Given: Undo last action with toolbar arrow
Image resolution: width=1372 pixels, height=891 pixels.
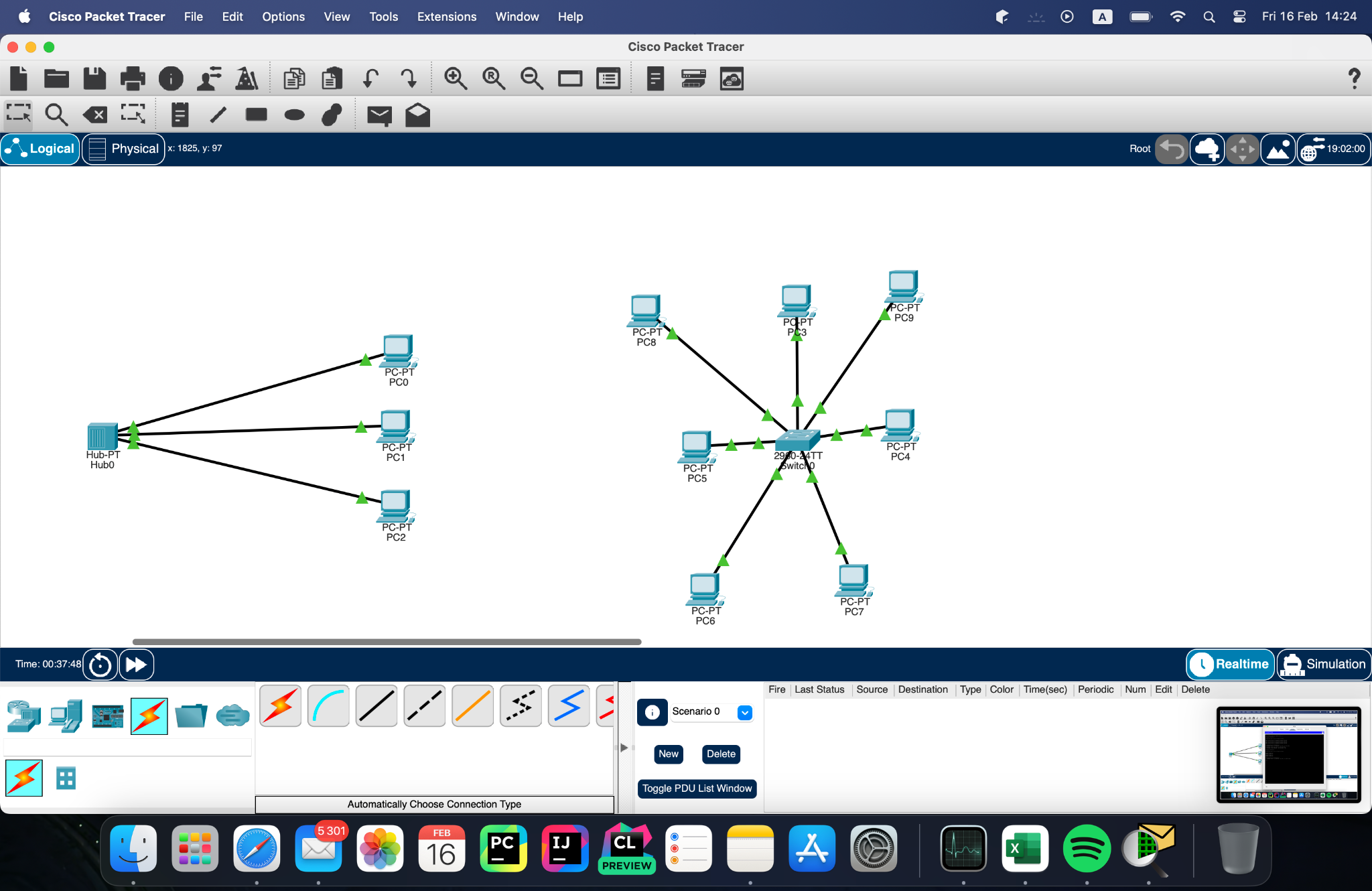Looking at the screenshot, I should pos(370,78).
